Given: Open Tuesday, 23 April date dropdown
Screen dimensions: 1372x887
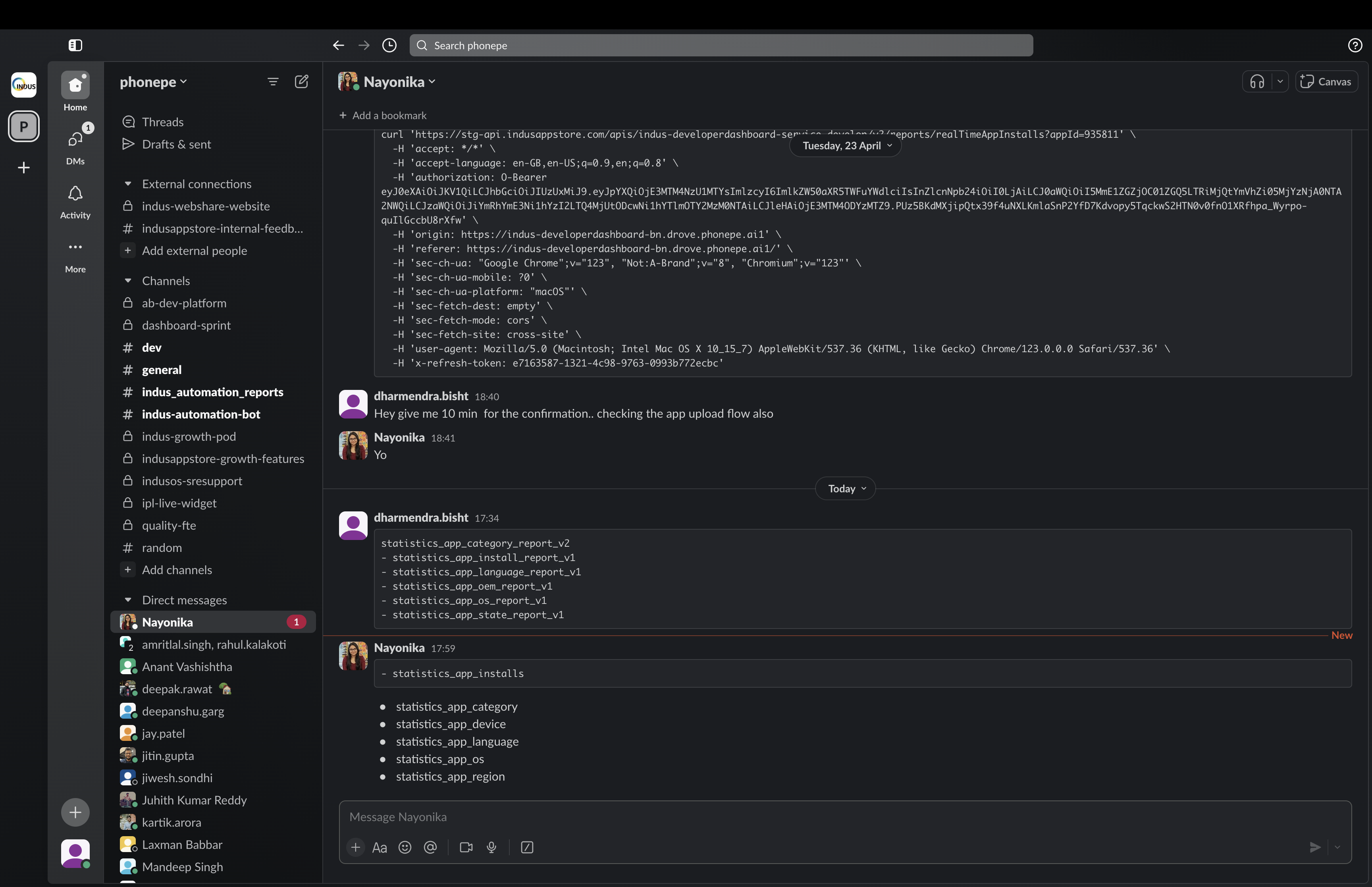Looking at the screenshot, I should 846,146.
